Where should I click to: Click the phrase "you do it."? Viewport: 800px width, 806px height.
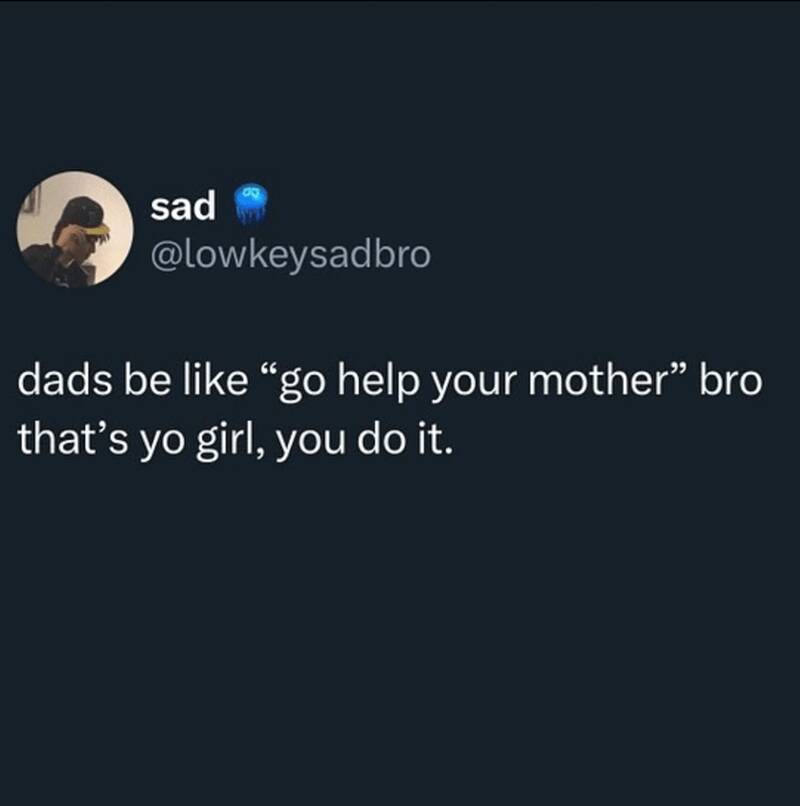click(366, 443)
